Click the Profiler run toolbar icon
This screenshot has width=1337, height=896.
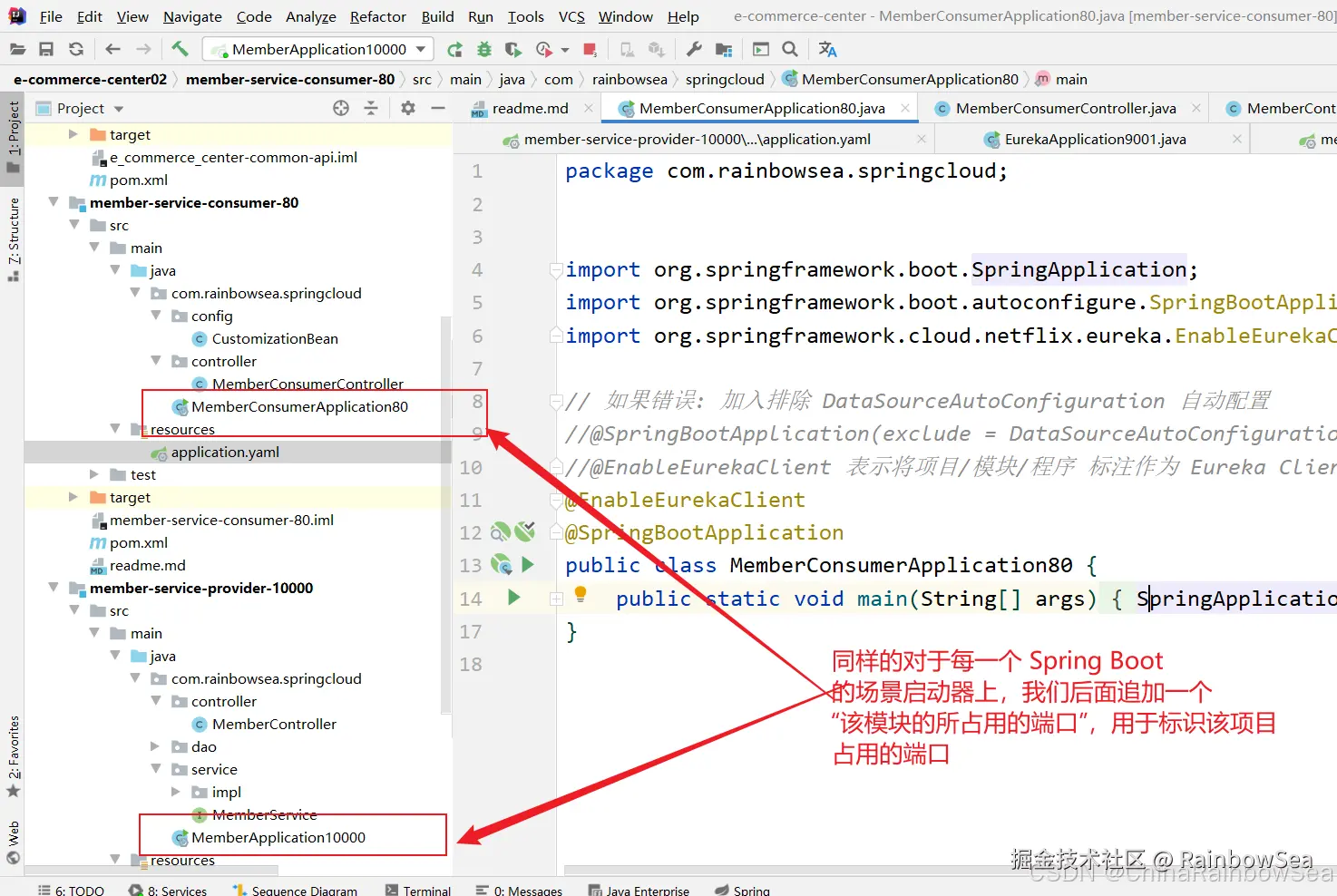point(544,49)
